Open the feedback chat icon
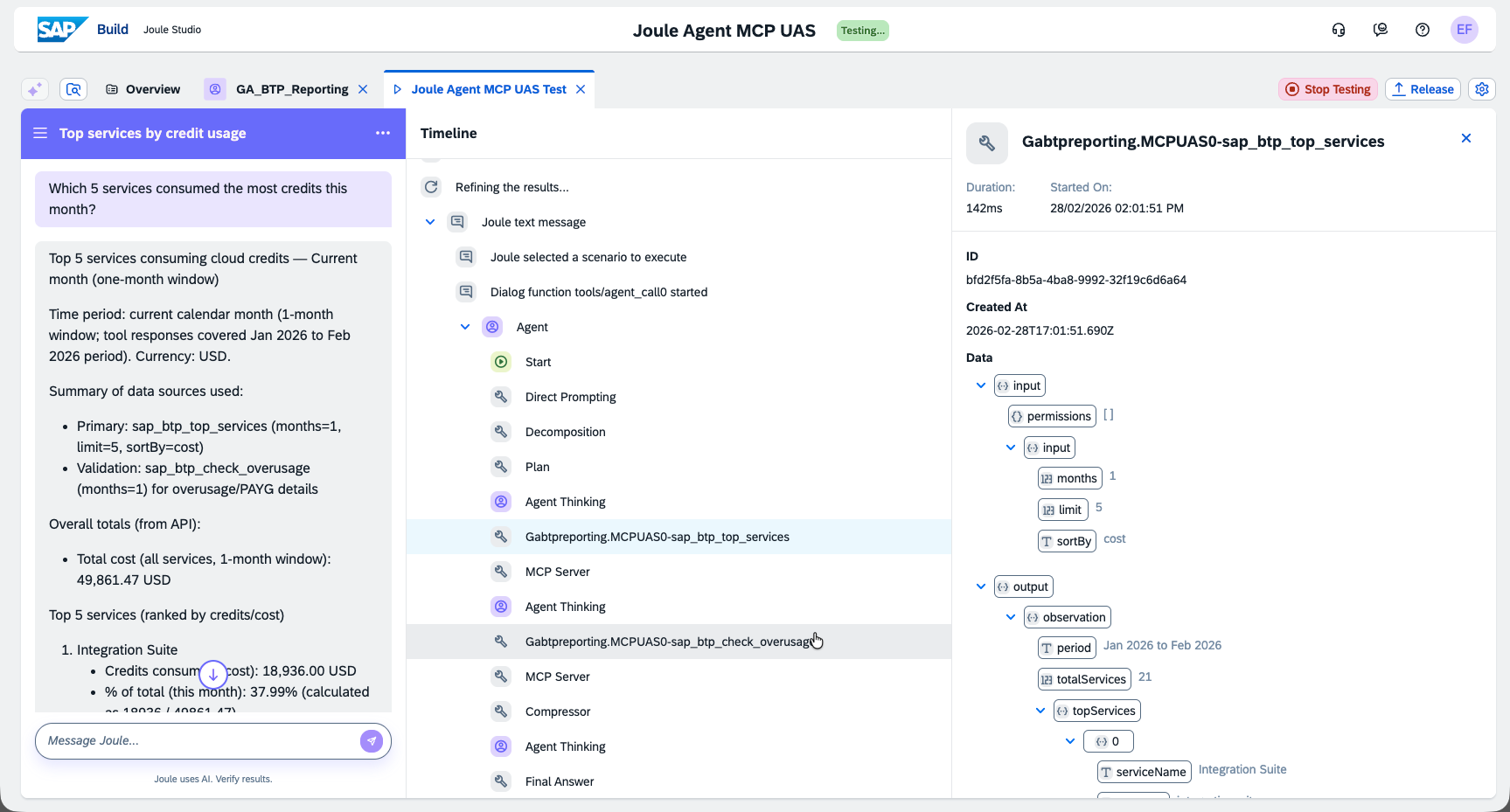 pyautogui.click(x=1381, y=30)
